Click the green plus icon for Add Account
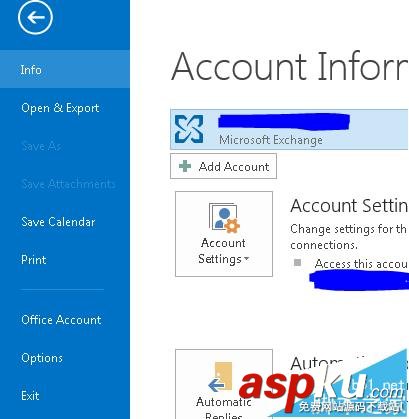 pos(185,166)
